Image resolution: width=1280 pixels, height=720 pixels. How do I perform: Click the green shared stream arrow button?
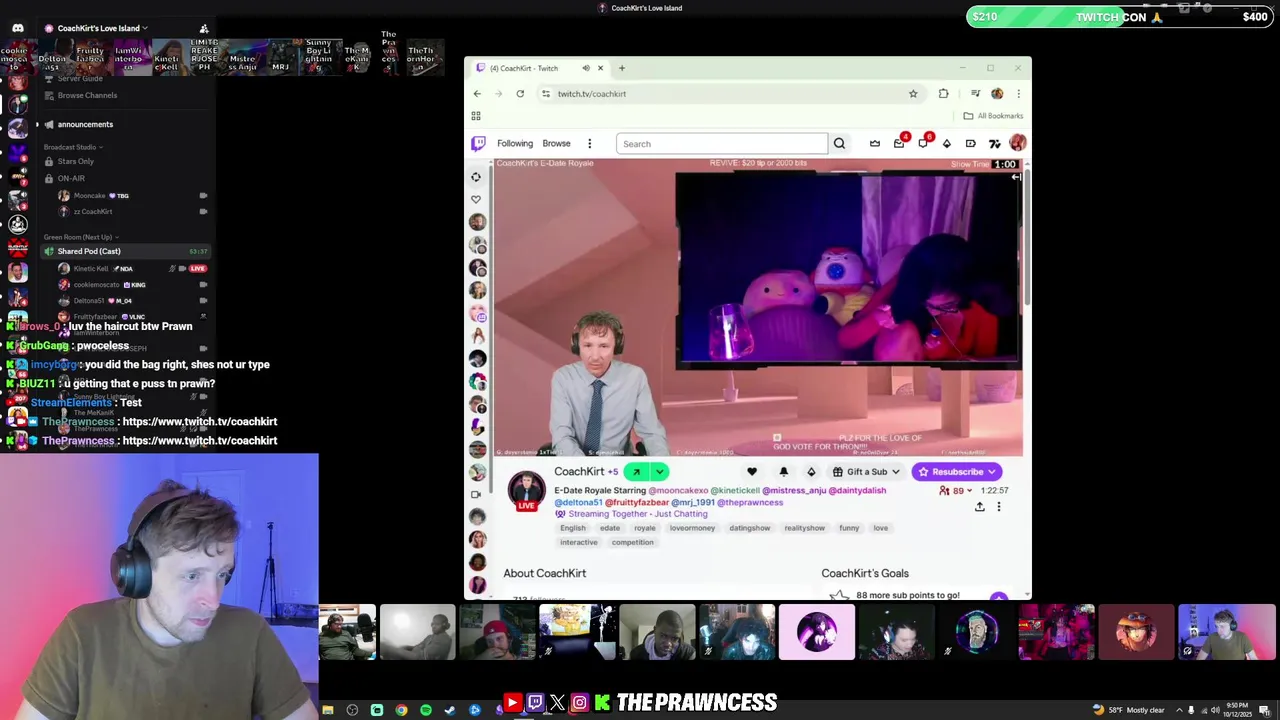(636, 472)
